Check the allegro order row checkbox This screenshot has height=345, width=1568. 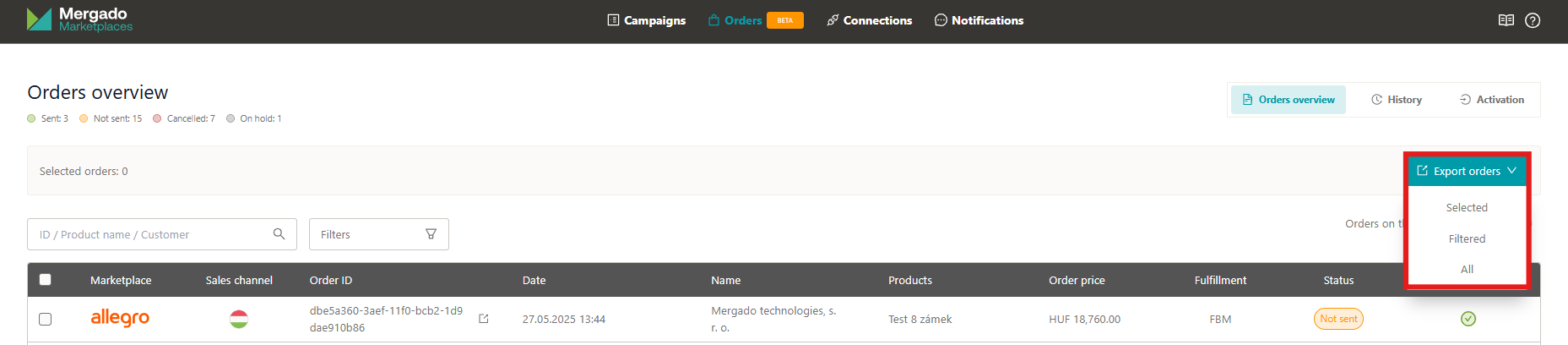46,319
